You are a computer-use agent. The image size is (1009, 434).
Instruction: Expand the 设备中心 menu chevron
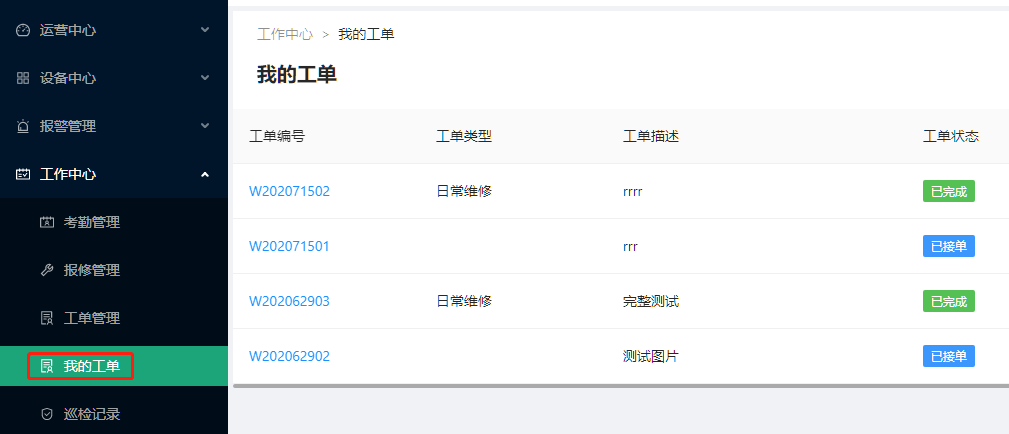205,78
